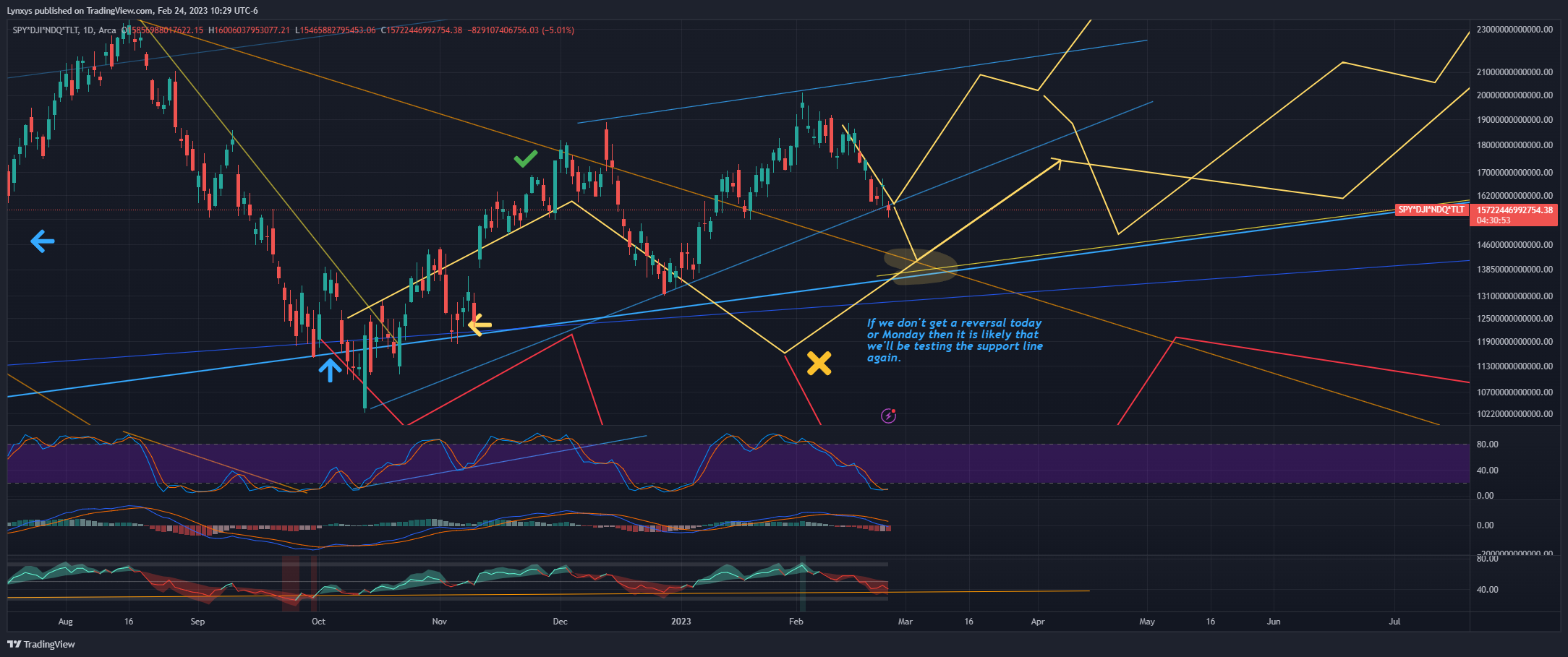Click price axis label 10700000000000.00
This screenshot has height=657, width=1568.
pos(1514,392)
